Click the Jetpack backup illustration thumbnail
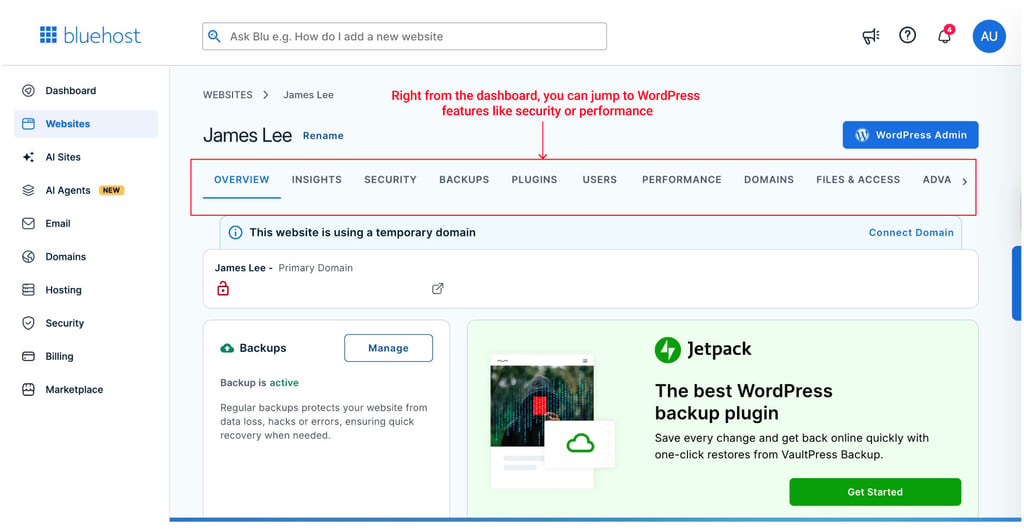 click(x=552, y=422)
